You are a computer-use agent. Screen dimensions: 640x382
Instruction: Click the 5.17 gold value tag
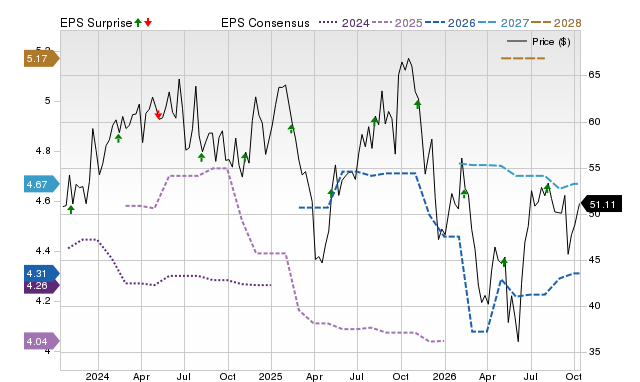point(41,59)
